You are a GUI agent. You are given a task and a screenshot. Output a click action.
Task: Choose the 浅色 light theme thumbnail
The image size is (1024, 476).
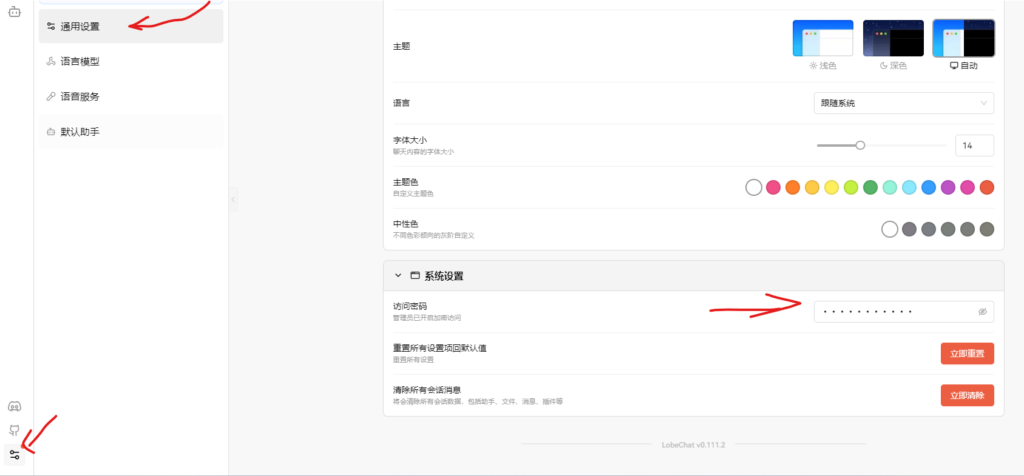click(823, 38)
